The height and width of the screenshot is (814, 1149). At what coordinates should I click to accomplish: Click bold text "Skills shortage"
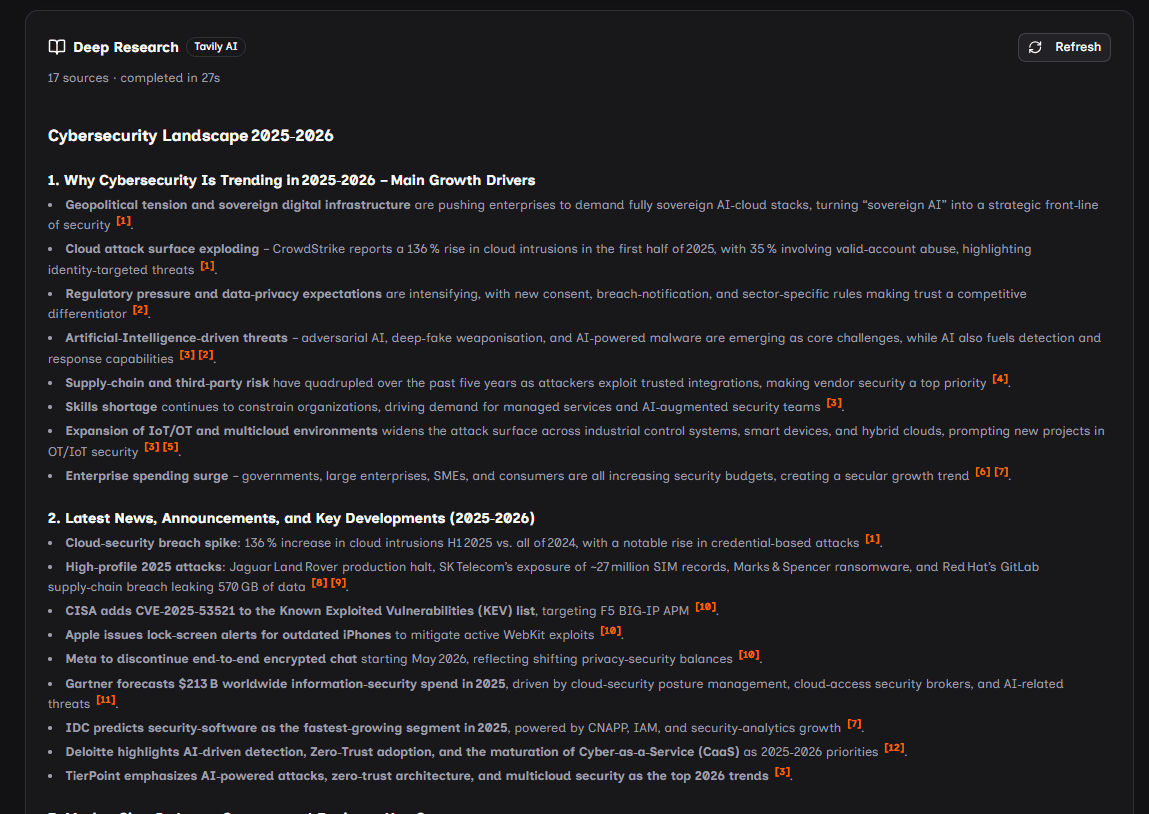click(x=111, y=407)
